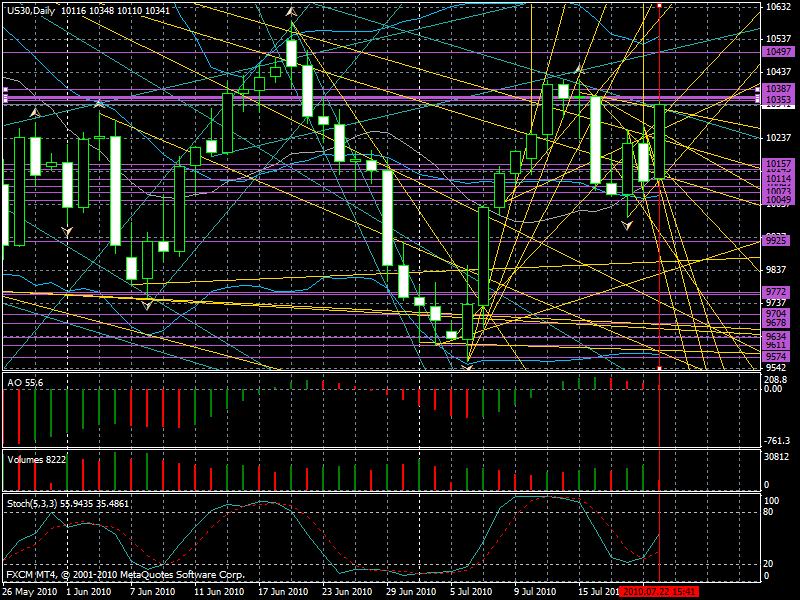Select the purple 9772 price level label
The image size is (800, 600).
click(x=776, y=292)
